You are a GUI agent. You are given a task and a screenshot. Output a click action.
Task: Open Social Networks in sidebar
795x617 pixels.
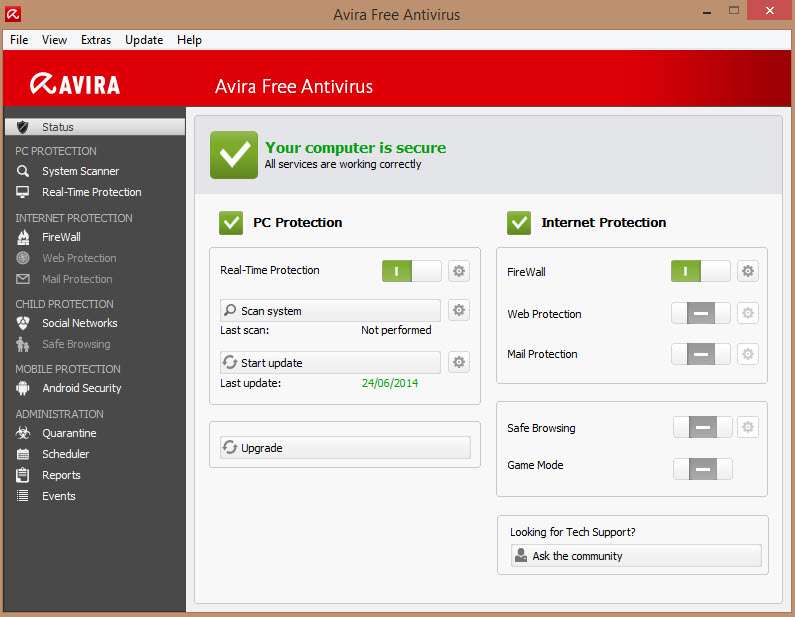pyautogui.click(x=80, y=323)
